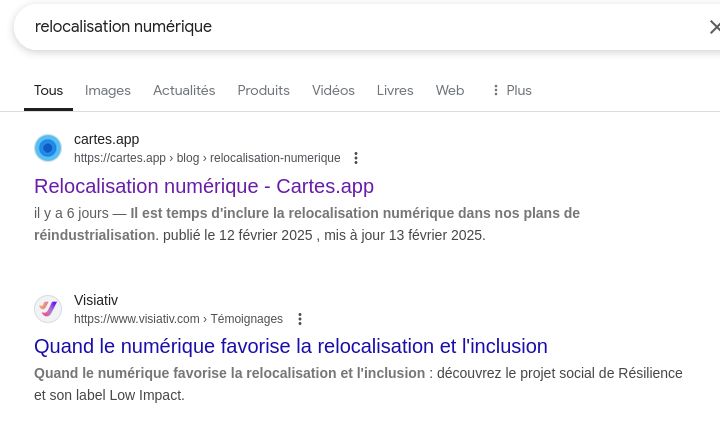
Task: Open the three-dot menu for cartes.app result
Action: [356, 158]
